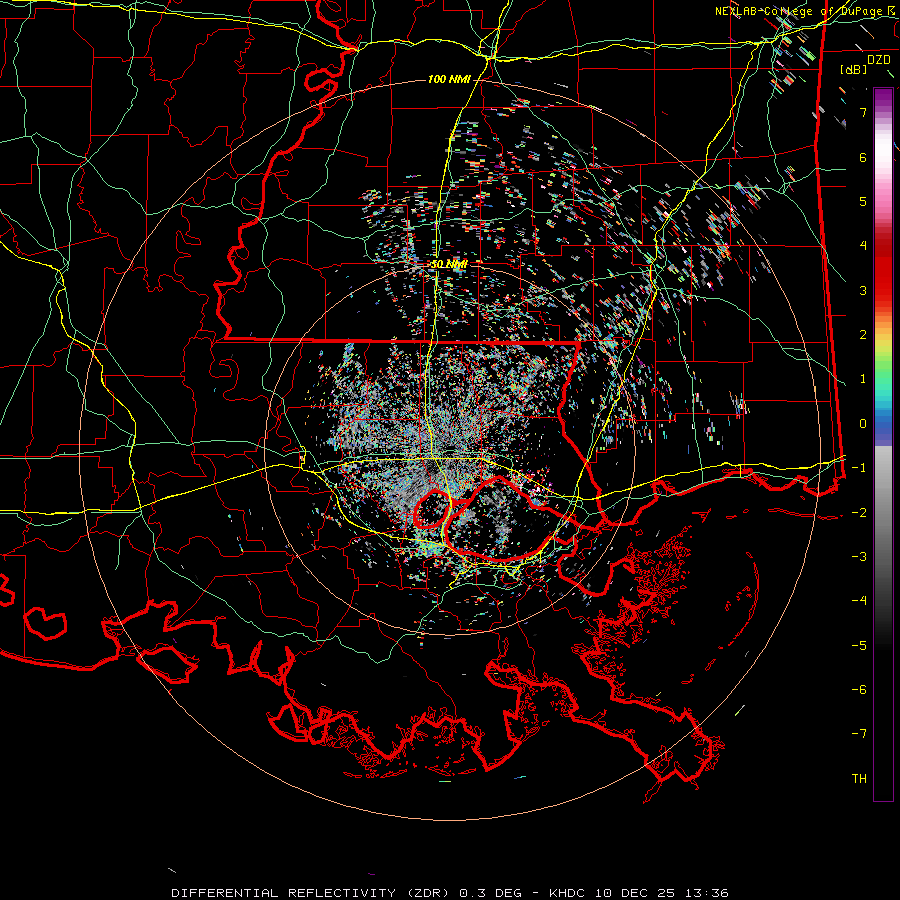Select the -5 tick label on color scale
Image resolution: width=900 pixels, height=900 pixels.
pos(859,646)
